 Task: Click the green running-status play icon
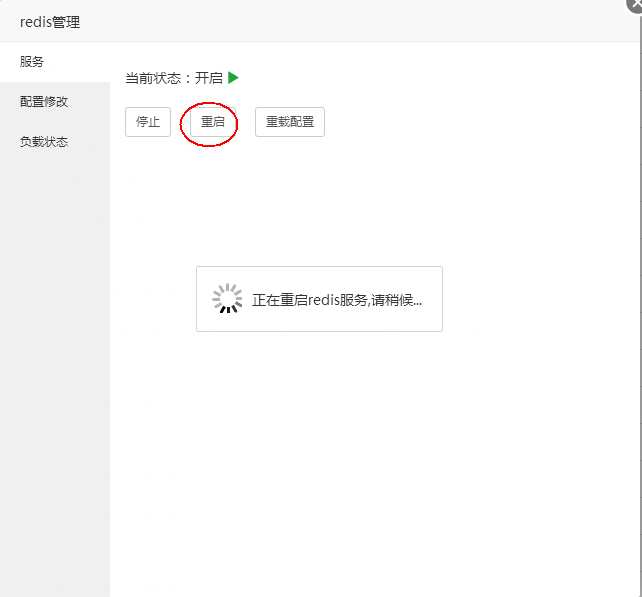click(x=233, y=78)
